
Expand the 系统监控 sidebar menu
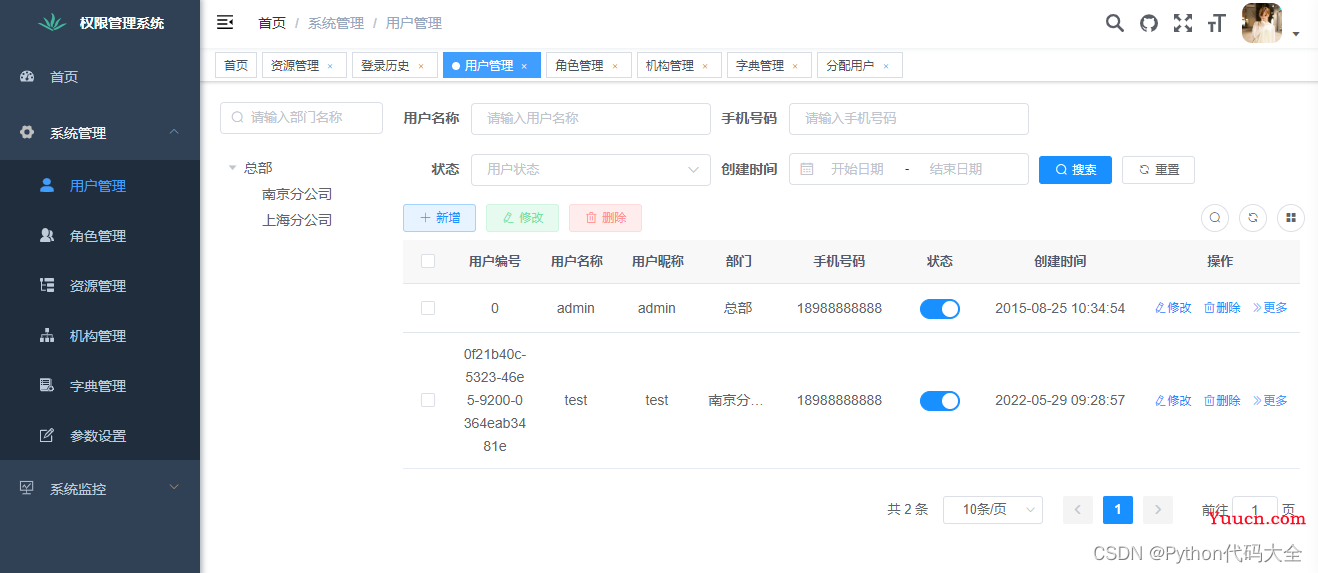pos(100,488)
